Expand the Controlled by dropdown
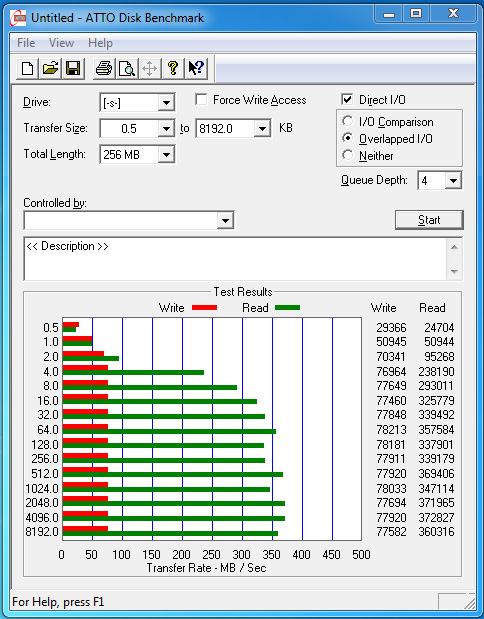Screen dimensions: 484x619 (225, 220)
